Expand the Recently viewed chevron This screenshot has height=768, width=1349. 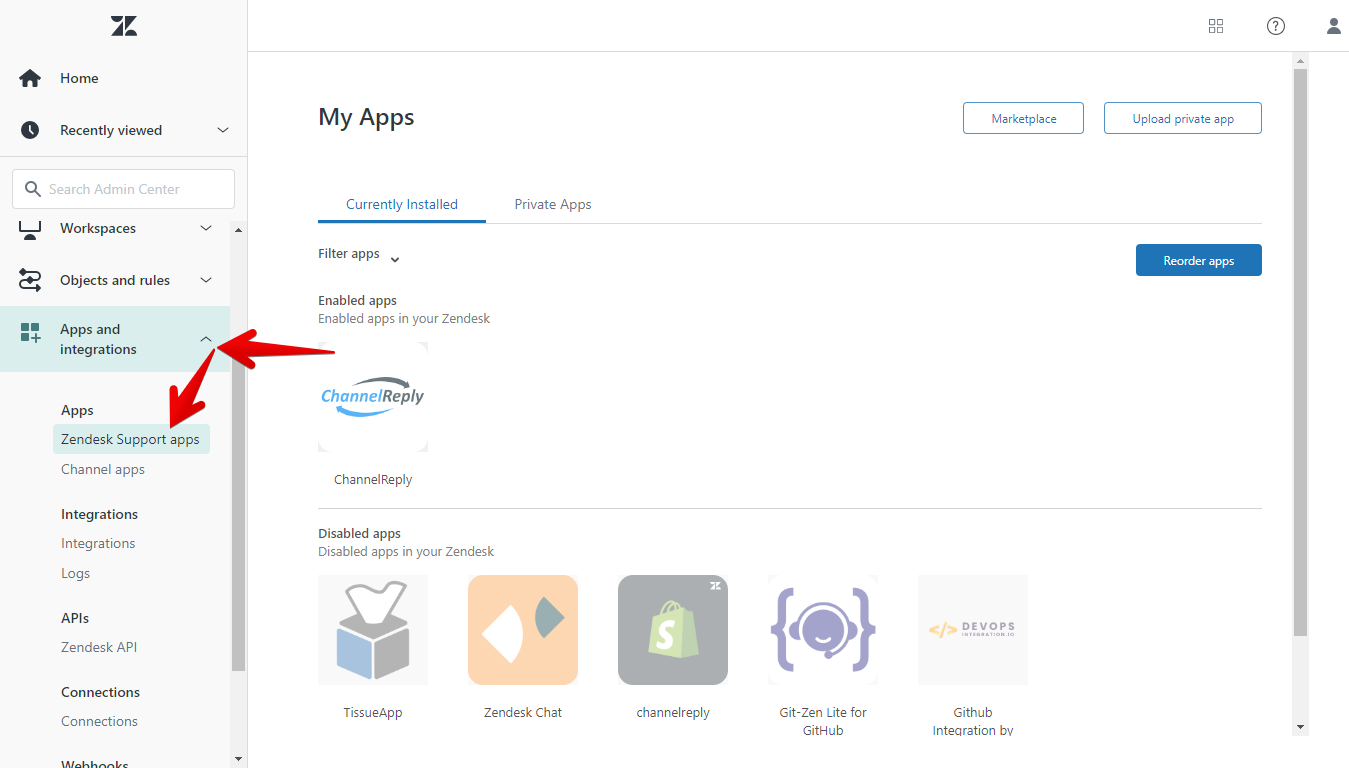223,130
